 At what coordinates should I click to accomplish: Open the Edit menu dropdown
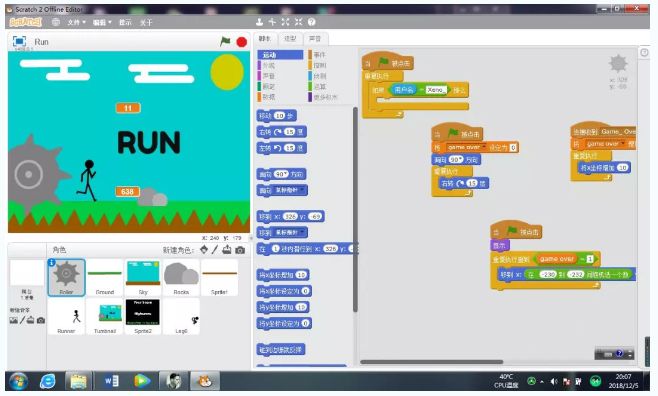click(x=102, y=22)
